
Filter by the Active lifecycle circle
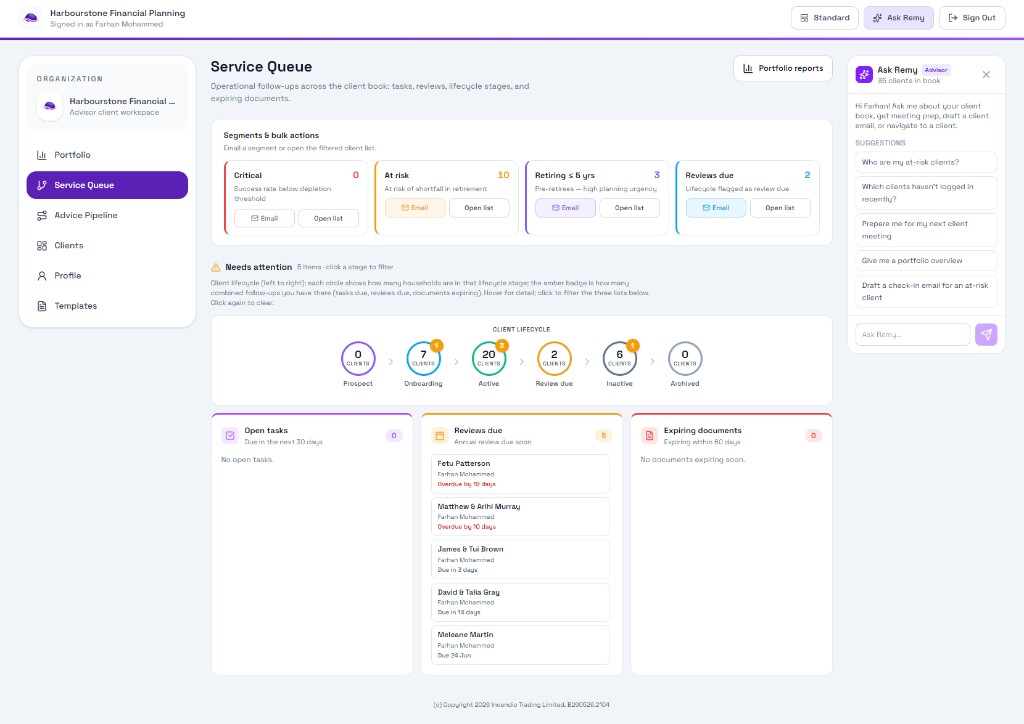click(x=488, y=358)
